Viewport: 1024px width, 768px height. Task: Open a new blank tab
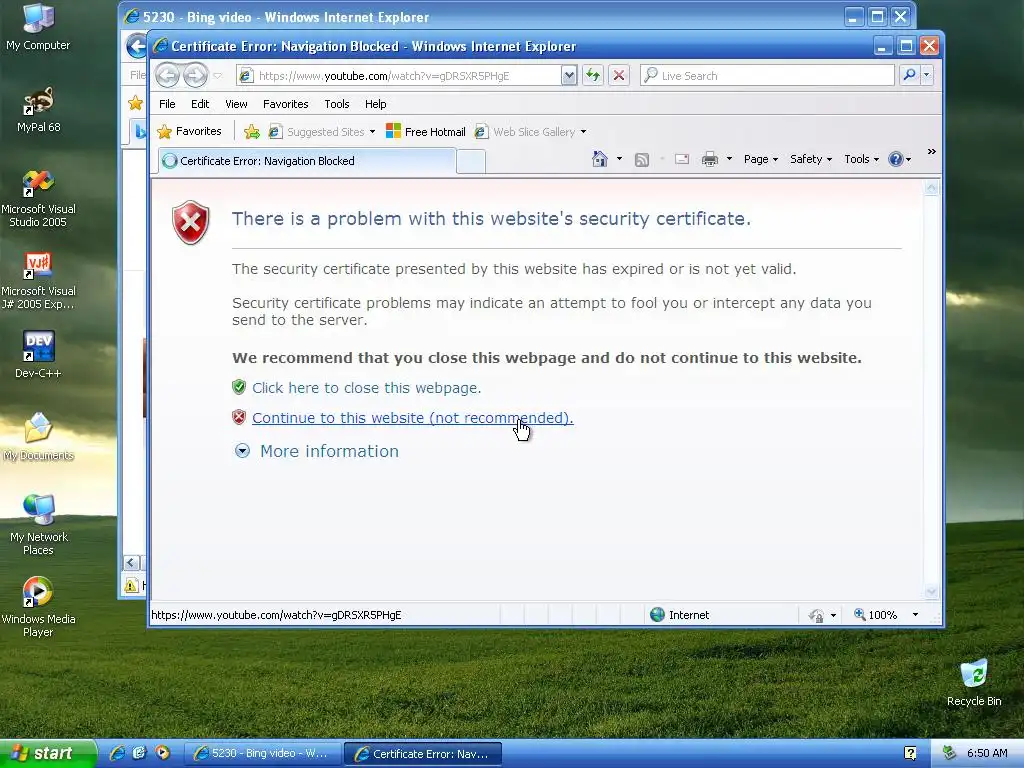(x=471, y=161)
